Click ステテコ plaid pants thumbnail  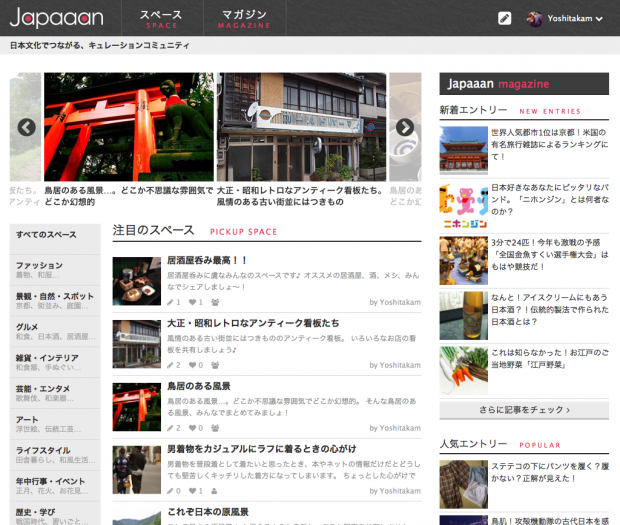pyautogui.click(x=463, y=484)
